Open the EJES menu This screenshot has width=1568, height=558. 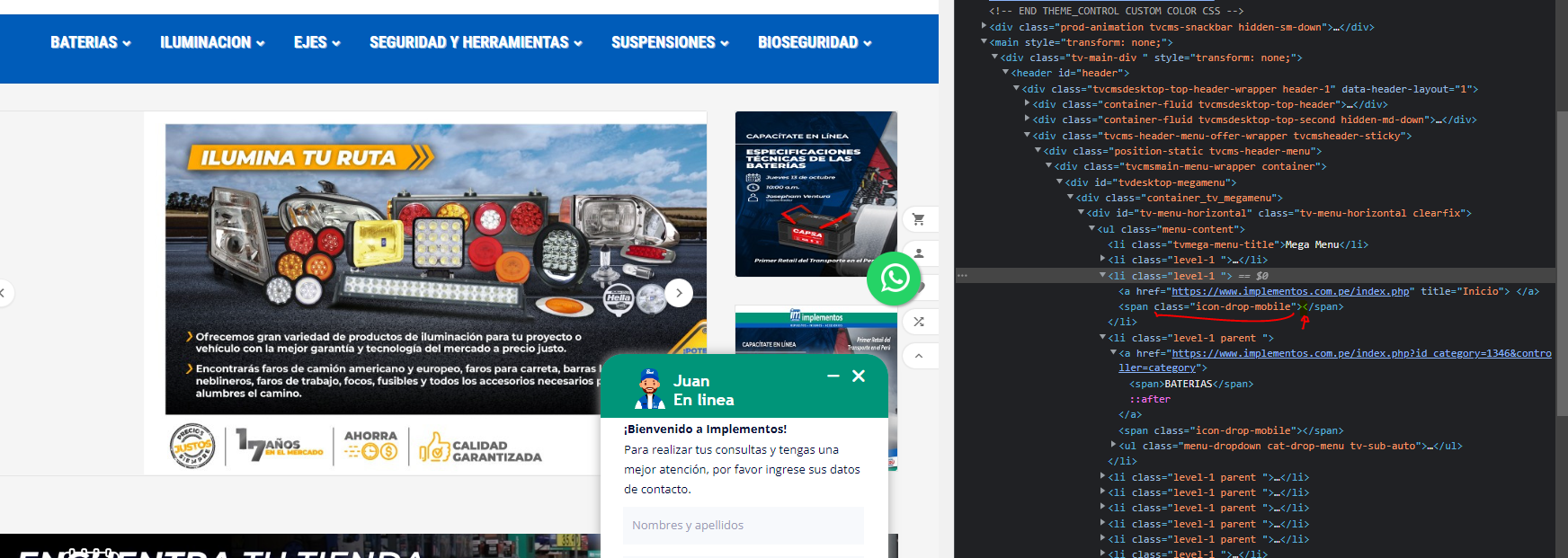point(316,42)
